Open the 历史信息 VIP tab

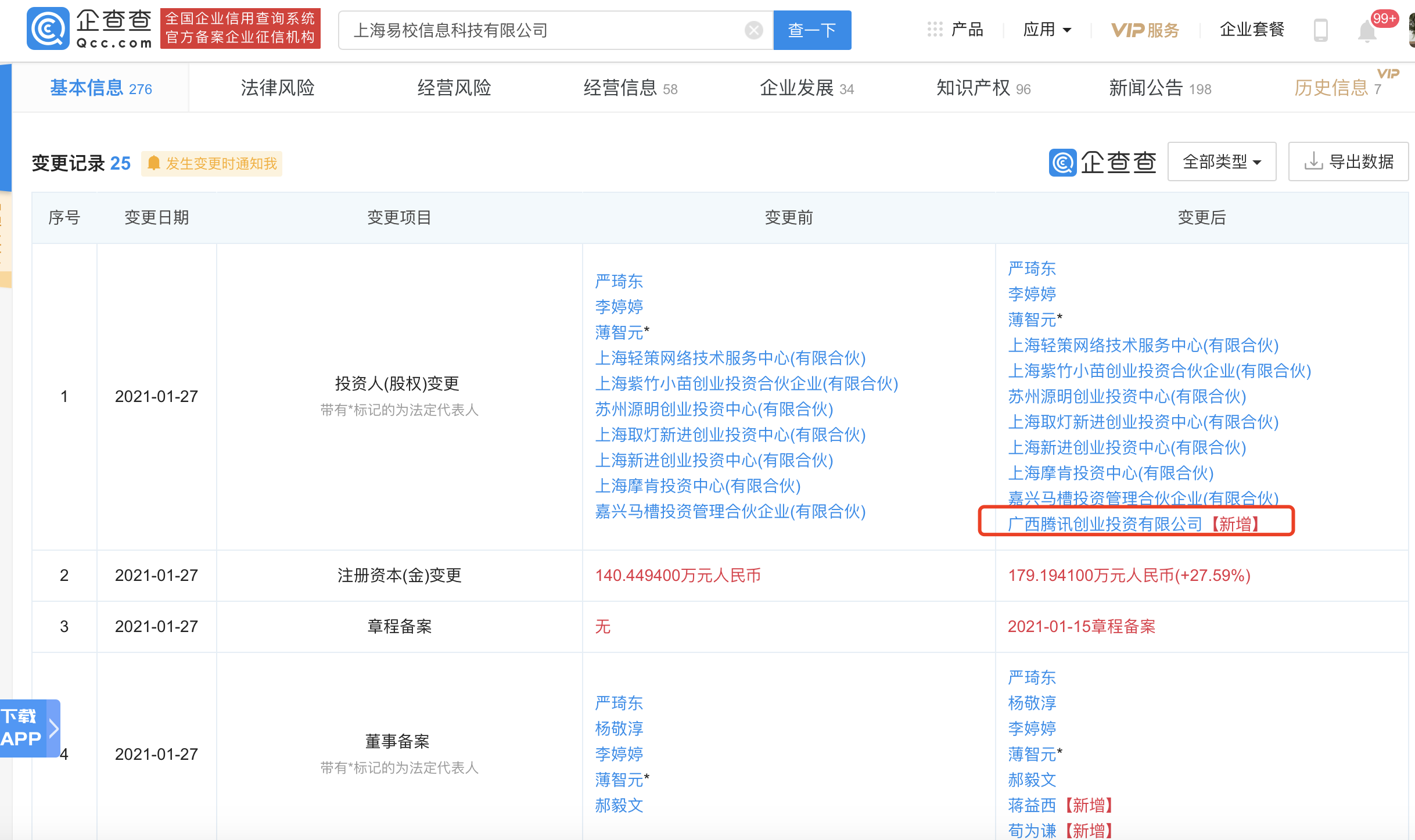1338,88
